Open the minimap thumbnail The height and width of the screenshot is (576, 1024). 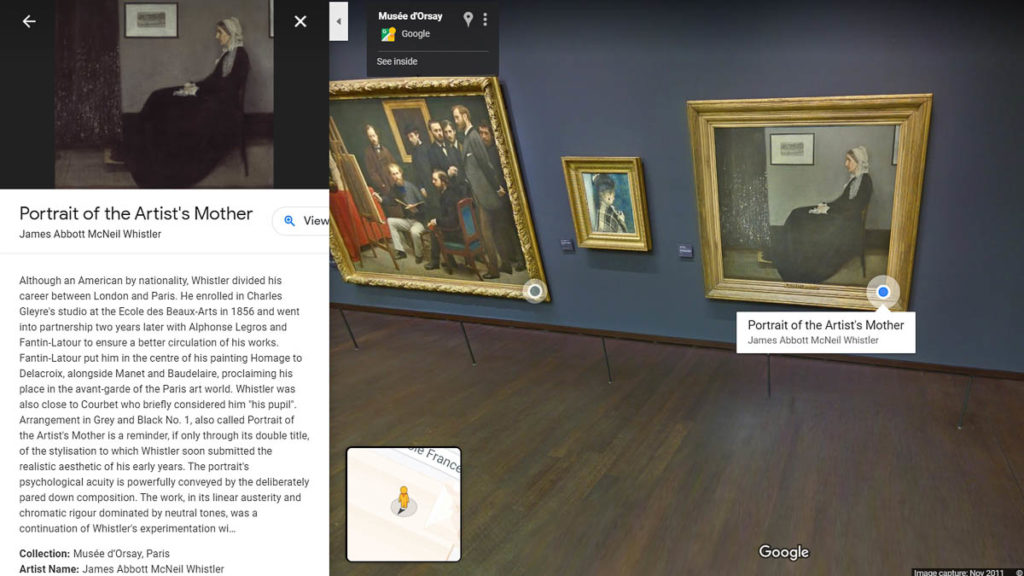point(404,504)
